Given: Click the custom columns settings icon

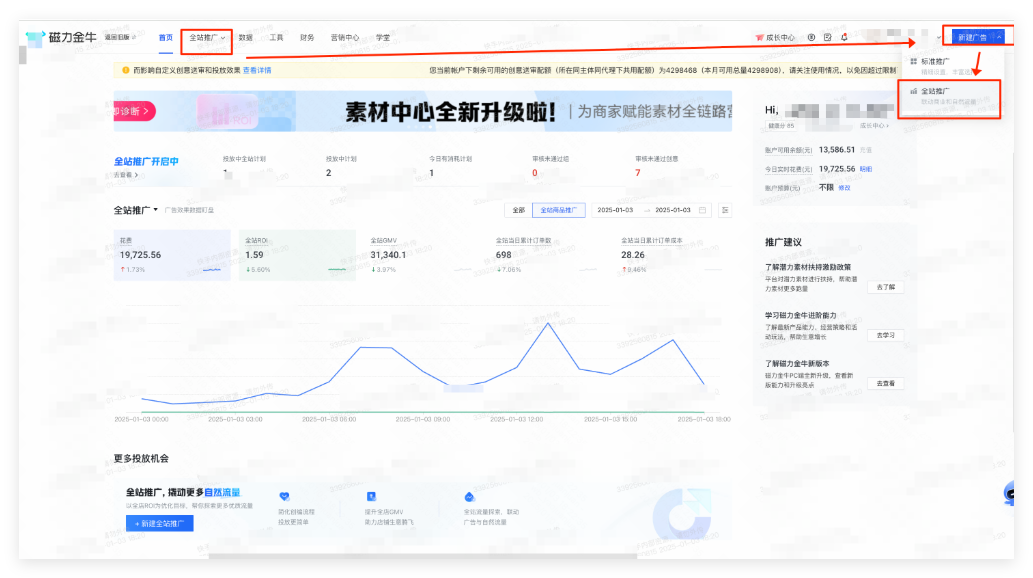Looking at the screenshot, I should (725, 210).
